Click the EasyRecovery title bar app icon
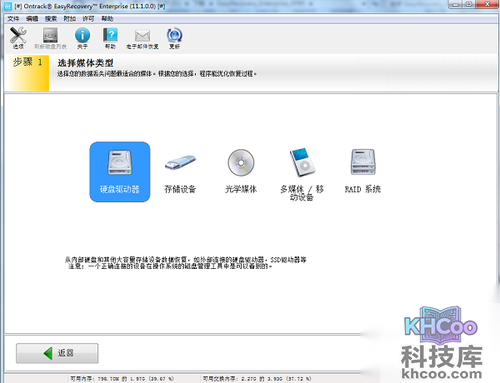This screenshot has width=500, height=383. click(8, 6)
